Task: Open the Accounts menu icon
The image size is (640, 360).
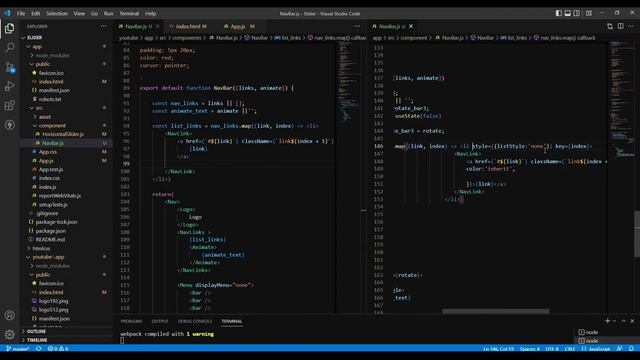Action: (9, 315)
